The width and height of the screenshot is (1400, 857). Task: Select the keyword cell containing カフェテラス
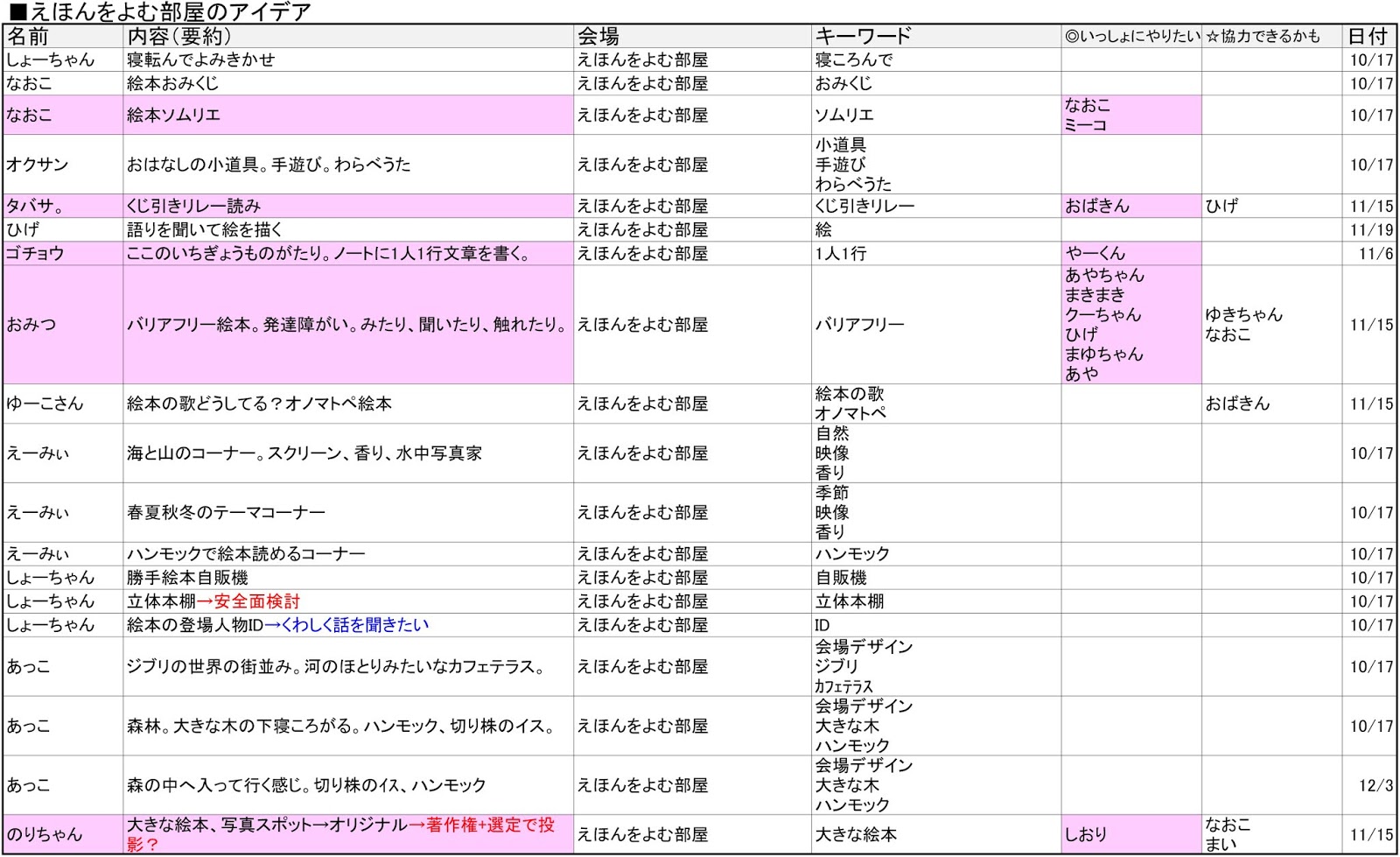pos(936,667)
